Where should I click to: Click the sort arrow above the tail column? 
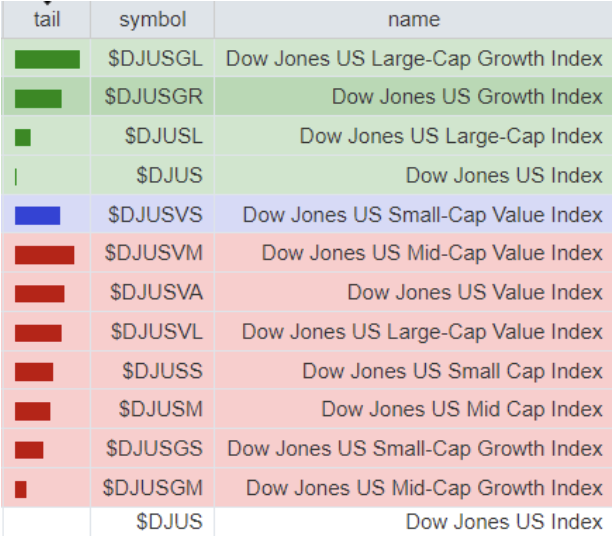tap(45, 3)
